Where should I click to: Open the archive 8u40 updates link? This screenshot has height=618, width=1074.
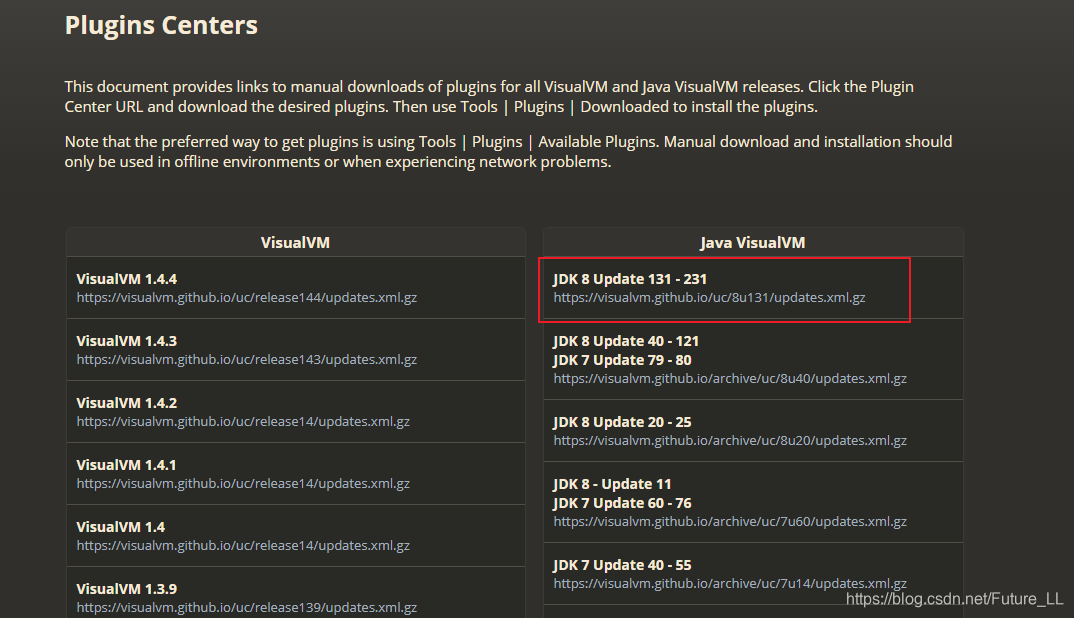click(730, 378)
